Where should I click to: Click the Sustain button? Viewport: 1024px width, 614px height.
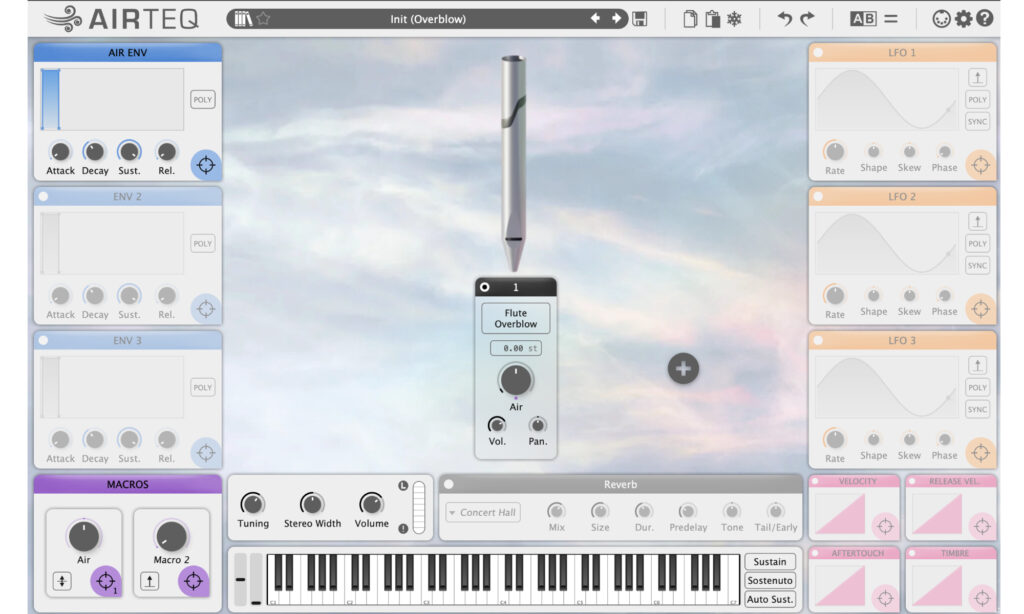pos(770,562)
